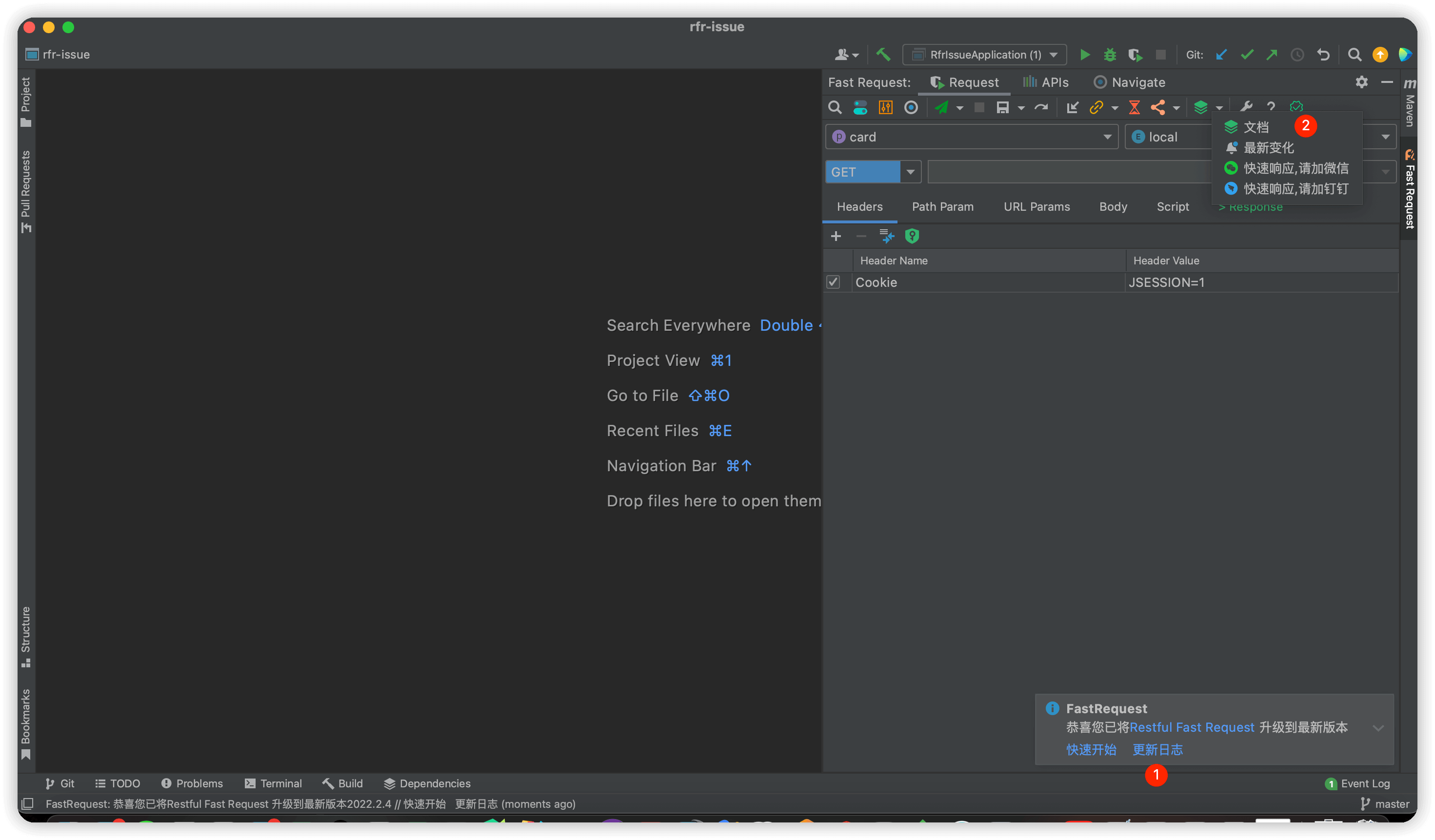Image resolution: width=1435 pixels, height=840 pixels.
Task: Click the green paper-plane Send request icon
Action: 941,107
